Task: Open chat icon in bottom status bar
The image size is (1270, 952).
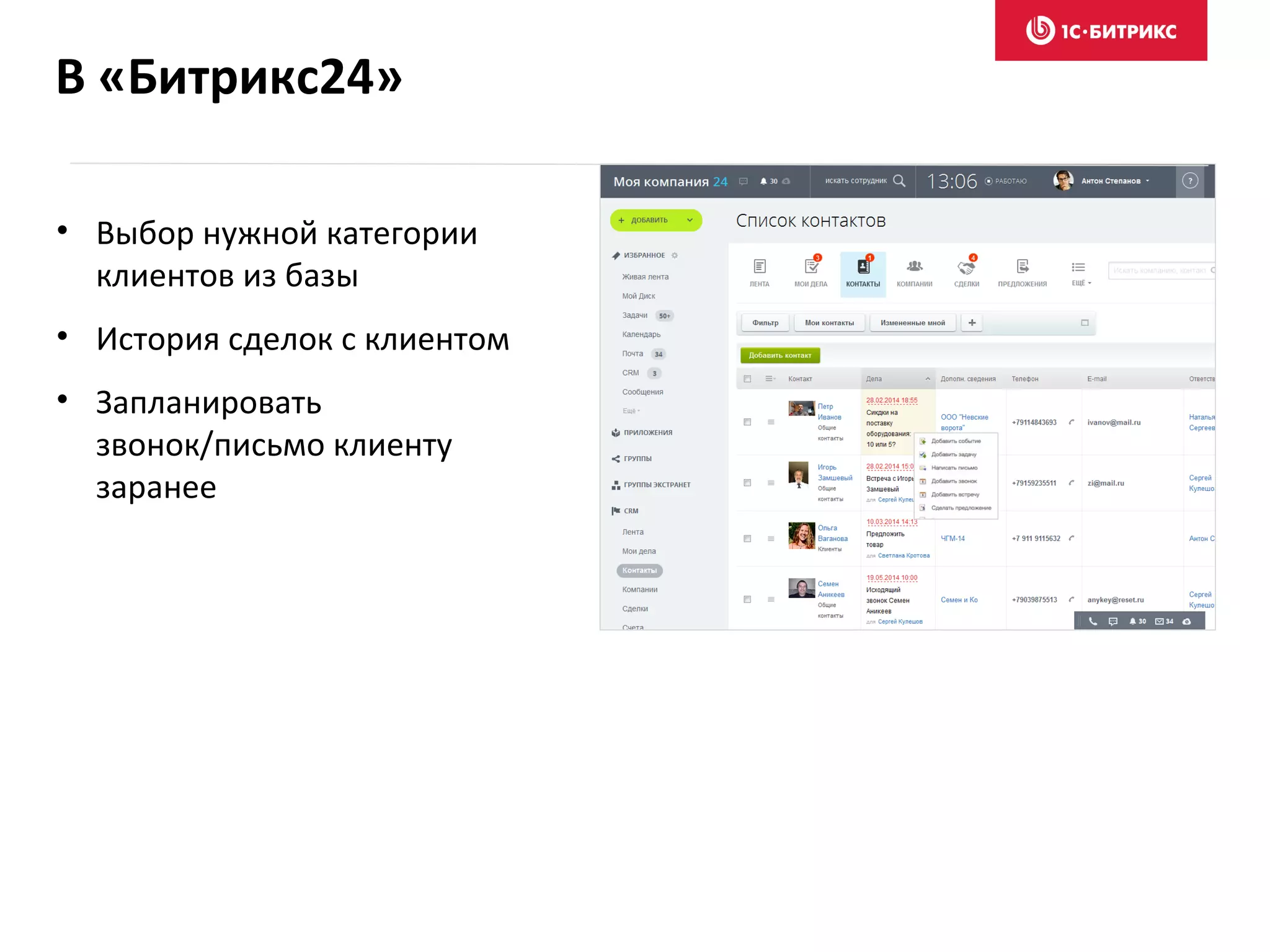Action: tap(1113, 621)
